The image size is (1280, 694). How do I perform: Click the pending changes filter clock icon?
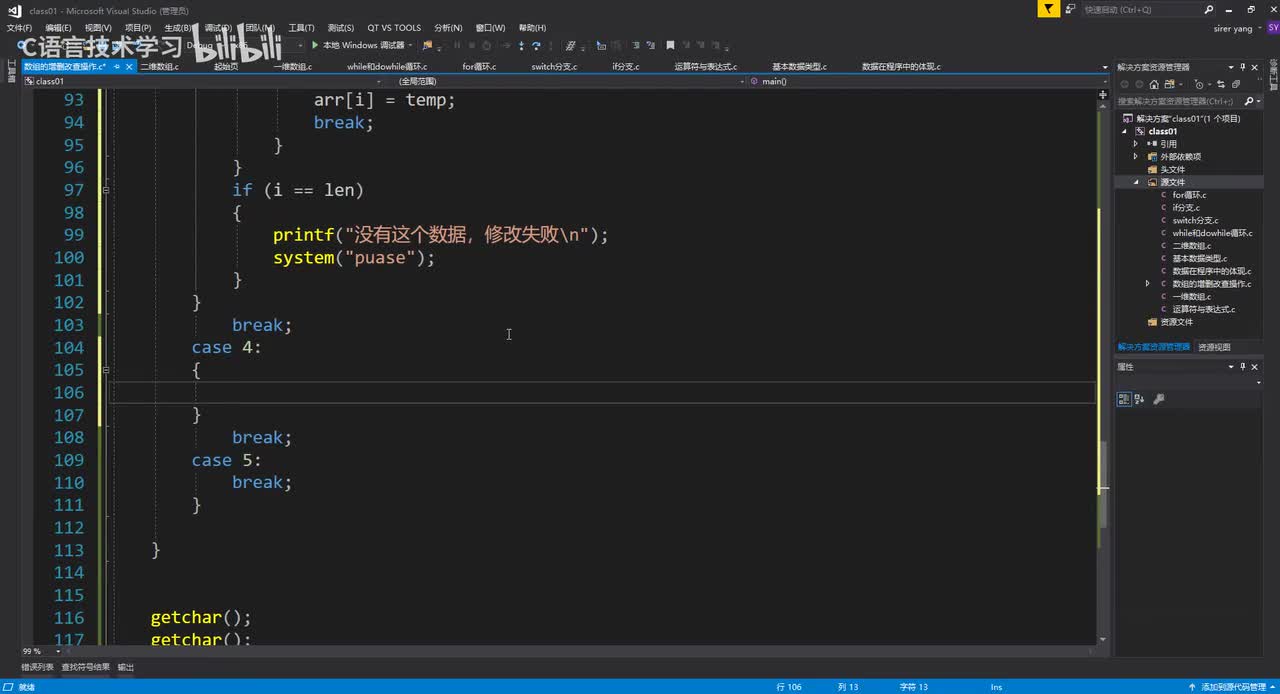pyautogui.click(x=1200, y=84)
